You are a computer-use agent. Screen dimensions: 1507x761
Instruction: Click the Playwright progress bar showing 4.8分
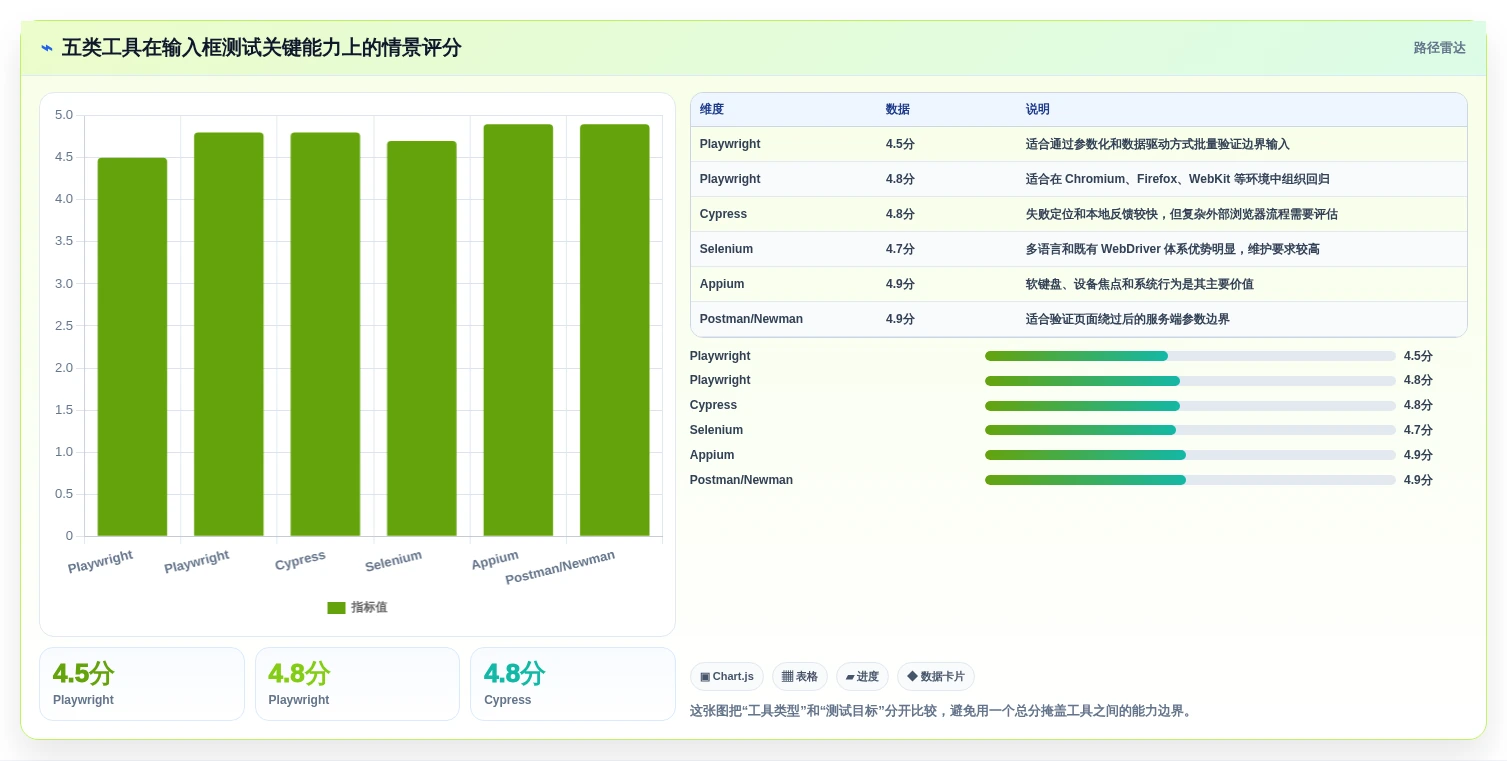[1190, 381]
